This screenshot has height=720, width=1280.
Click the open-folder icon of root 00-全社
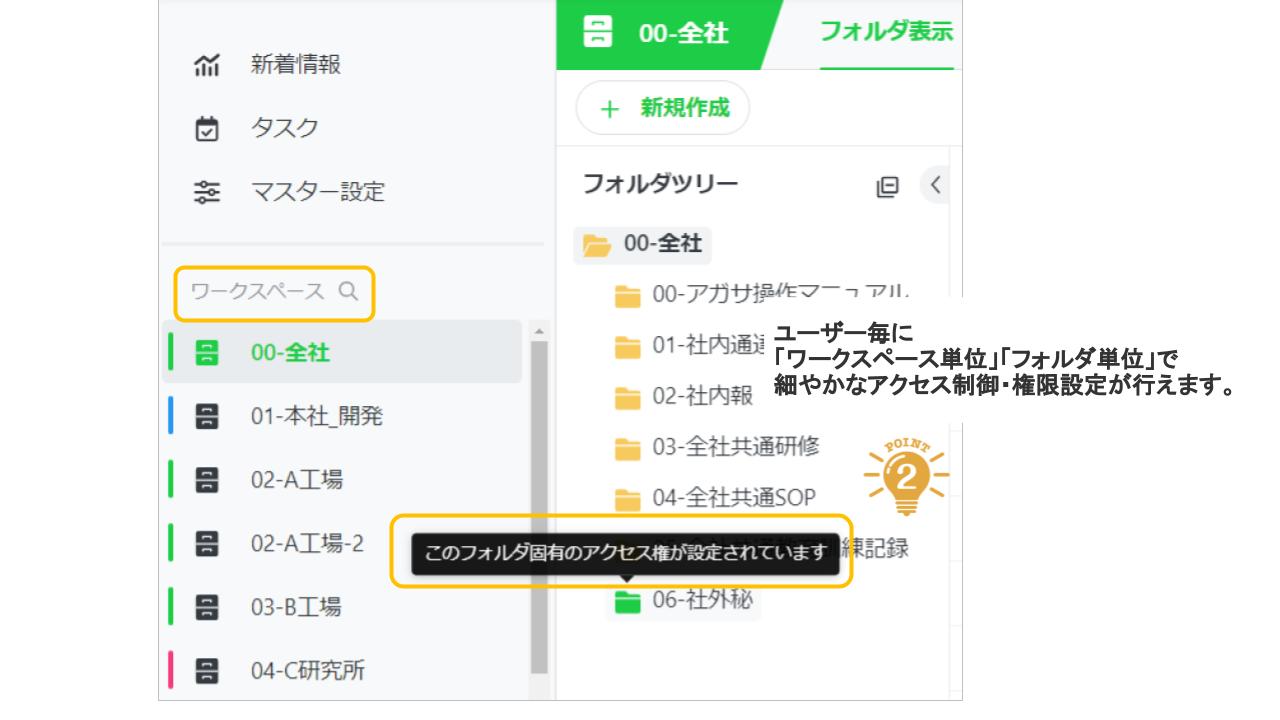pos(597,244)
